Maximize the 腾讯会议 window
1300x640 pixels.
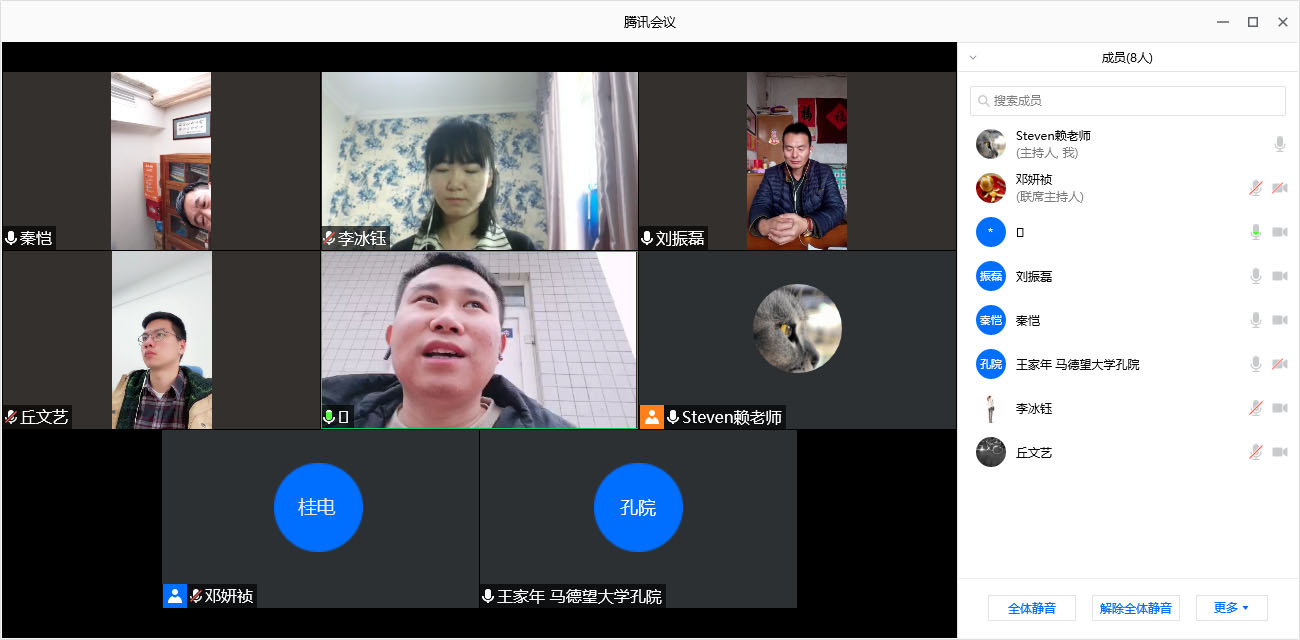pyautogui.click(x=1252, y=22)
